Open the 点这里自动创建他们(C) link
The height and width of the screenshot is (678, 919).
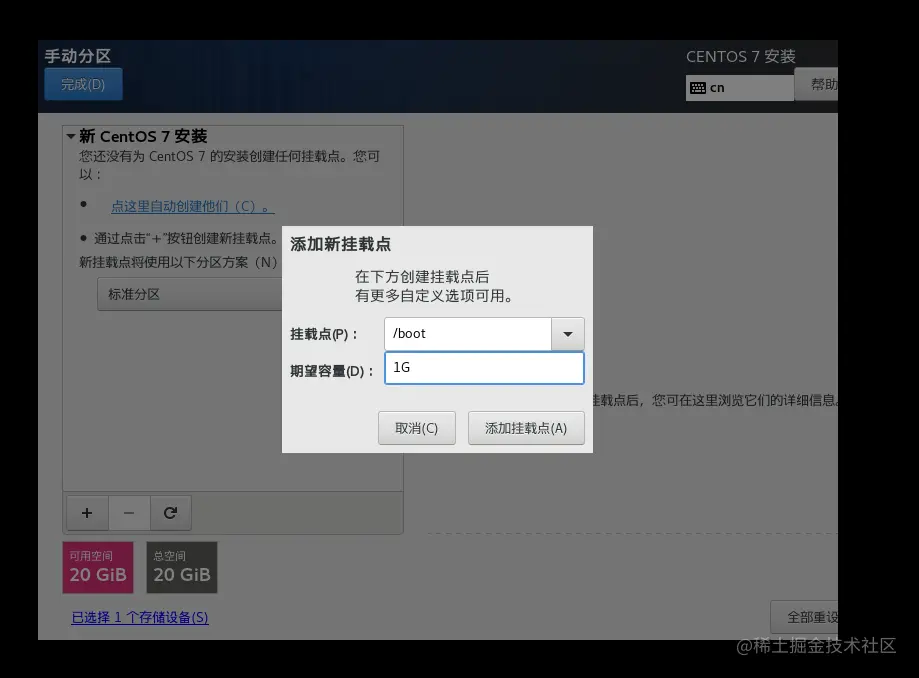coord(192,206)
